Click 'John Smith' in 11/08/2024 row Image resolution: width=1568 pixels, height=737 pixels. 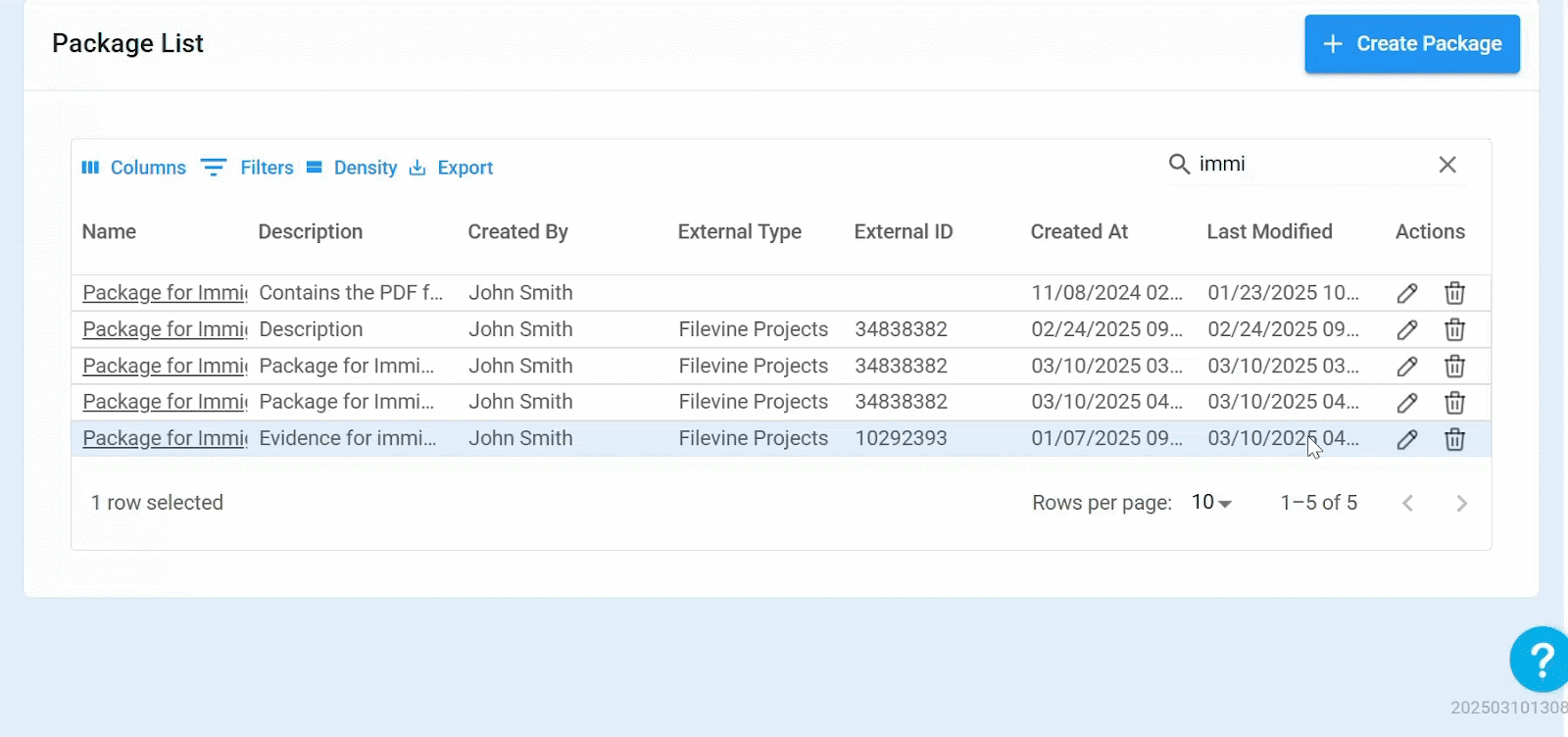520,293
